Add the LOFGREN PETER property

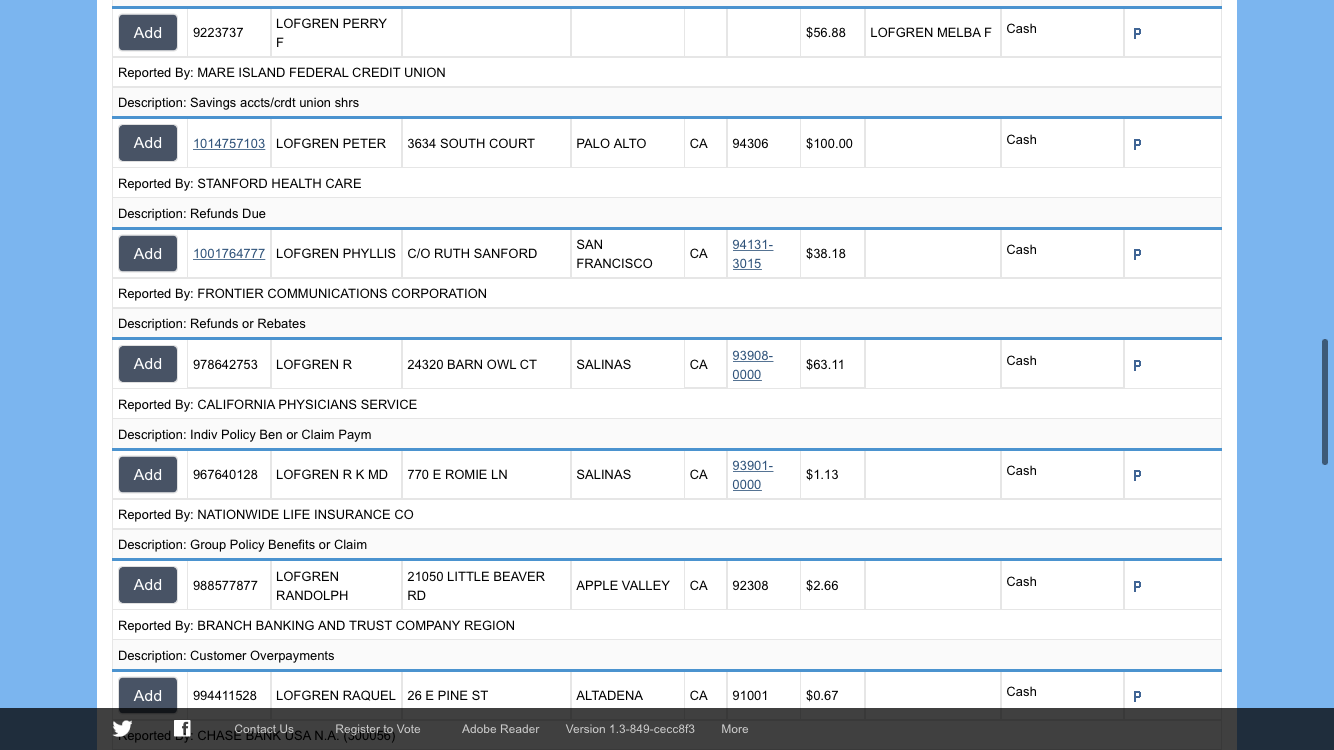(x=148, y=143)
